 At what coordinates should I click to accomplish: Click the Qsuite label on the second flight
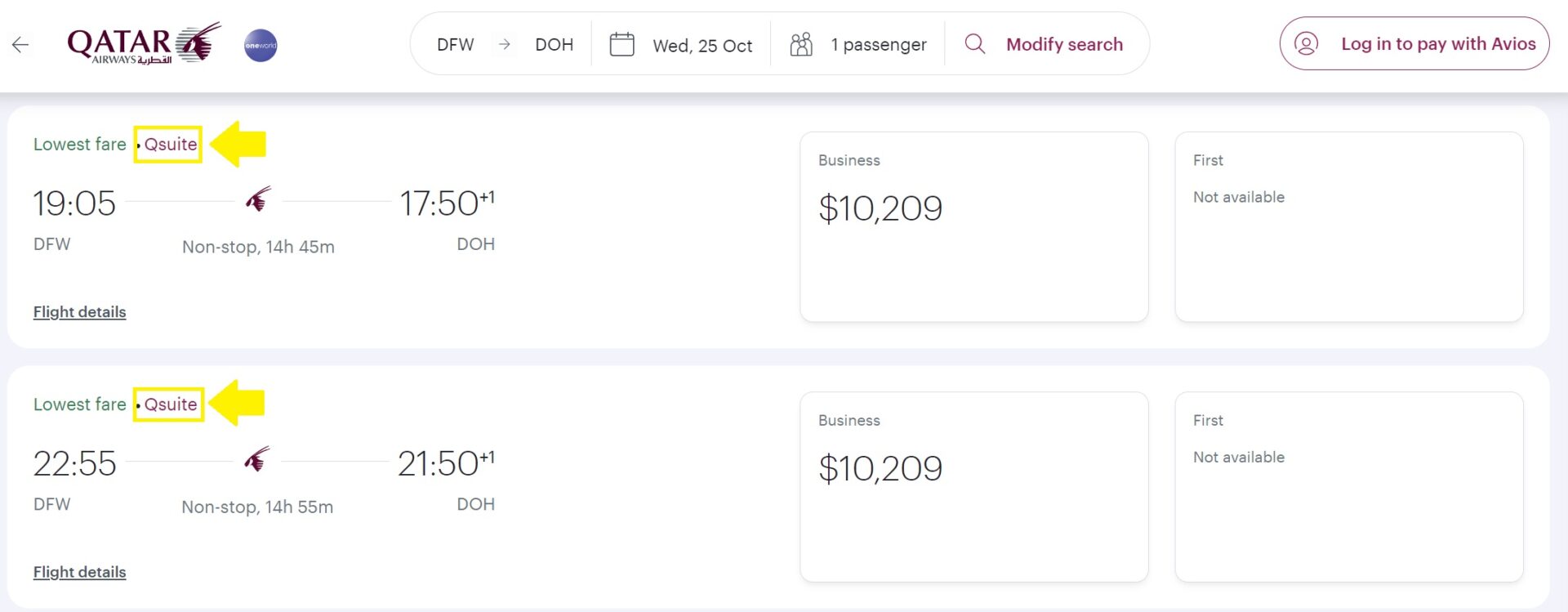point(168,404)
